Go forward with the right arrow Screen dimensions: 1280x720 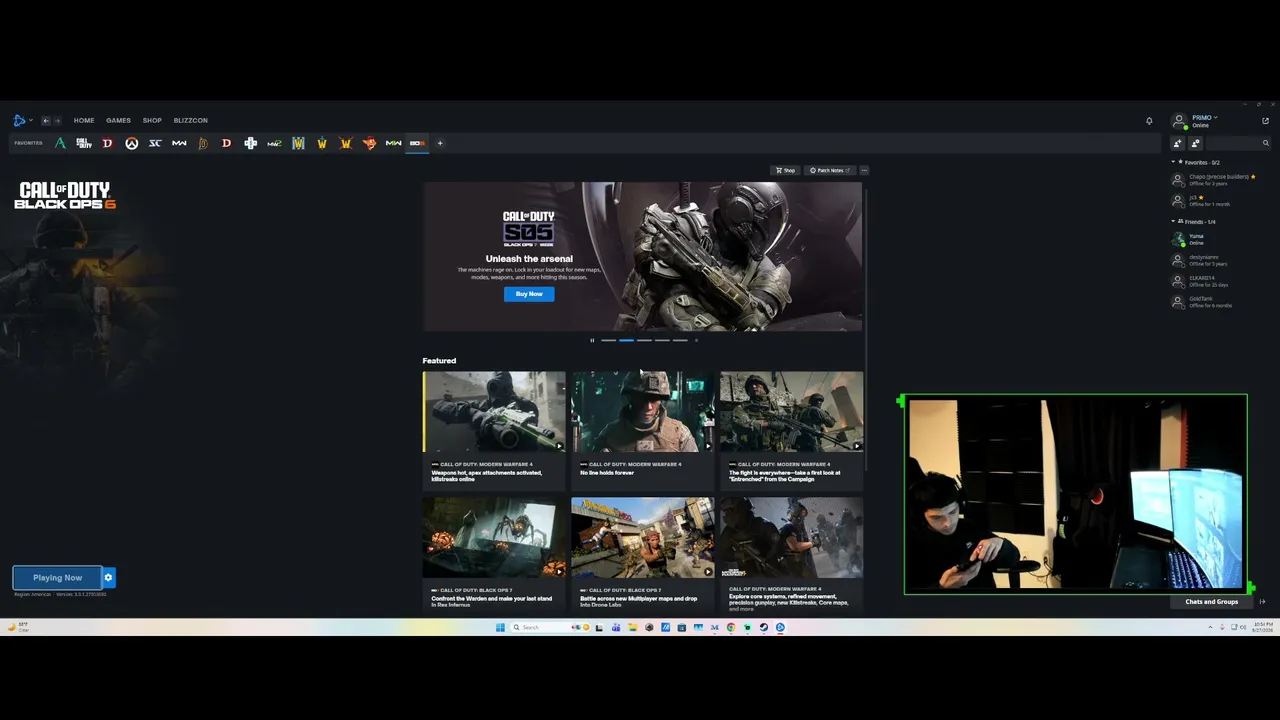tap(58, 121)
